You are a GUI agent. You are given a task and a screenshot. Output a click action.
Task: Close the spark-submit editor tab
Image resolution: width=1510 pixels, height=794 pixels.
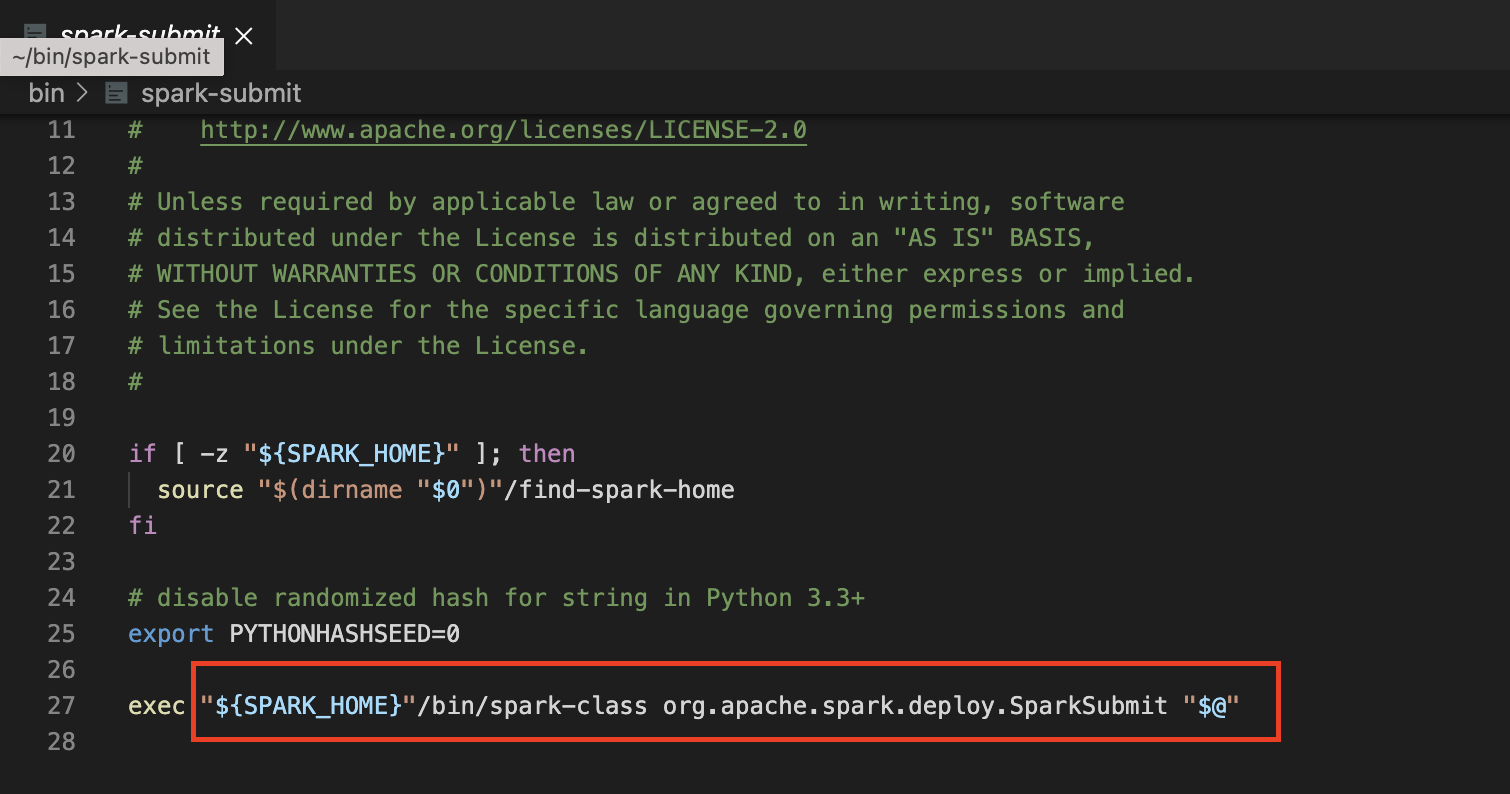pos(243,37)
